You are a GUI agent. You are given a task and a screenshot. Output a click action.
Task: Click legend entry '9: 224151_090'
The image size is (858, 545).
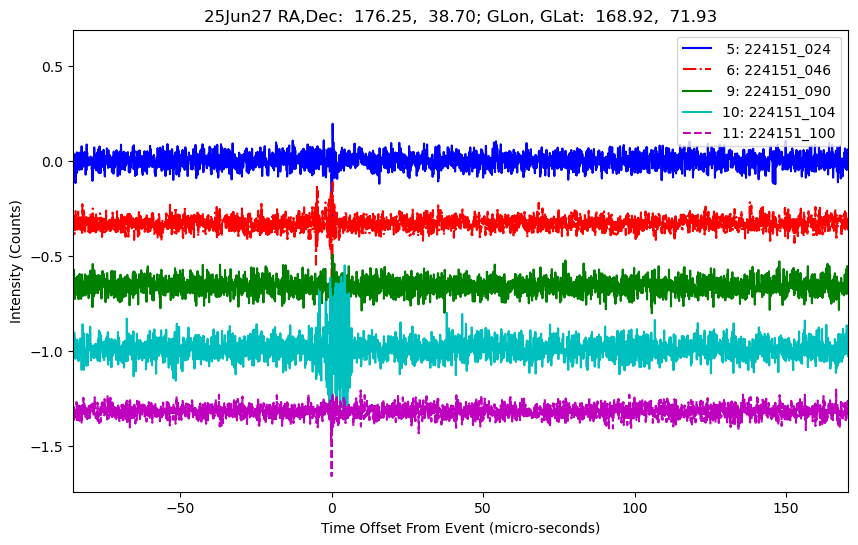point(778,91)
